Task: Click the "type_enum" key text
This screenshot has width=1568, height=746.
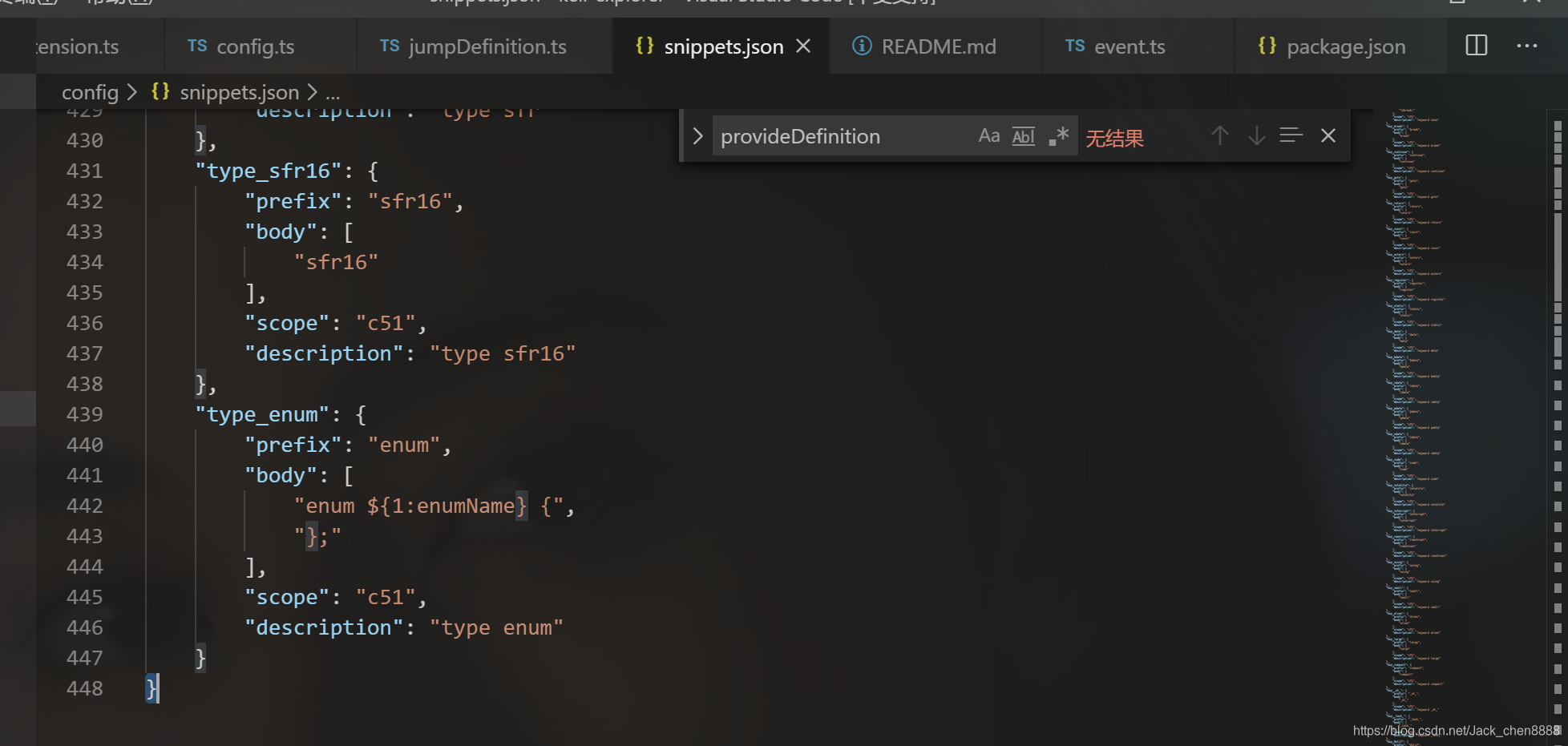Action: [262, 414]
